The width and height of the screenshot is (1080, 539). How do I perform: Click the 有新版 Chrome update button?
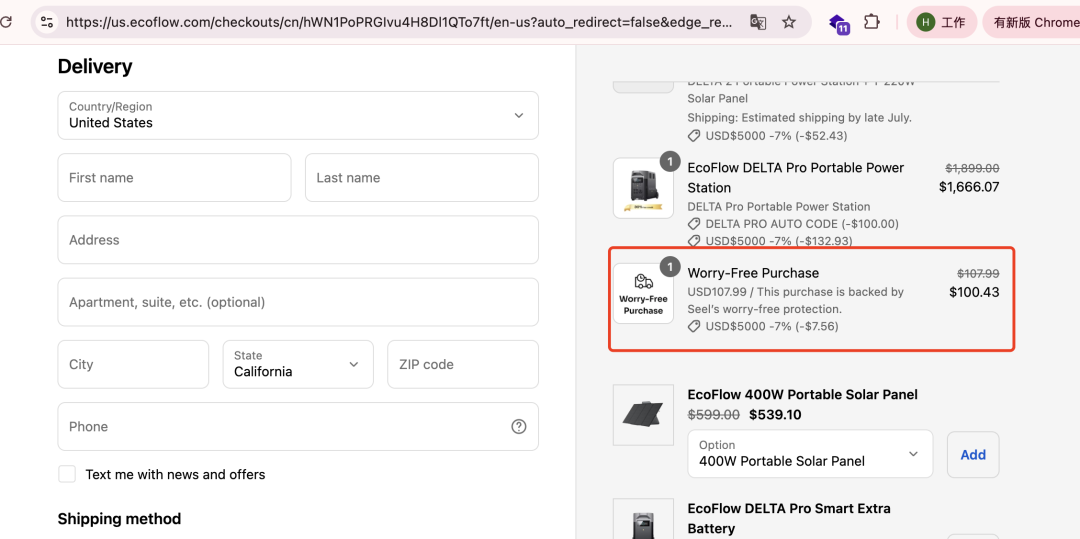tap(1034, 22)
